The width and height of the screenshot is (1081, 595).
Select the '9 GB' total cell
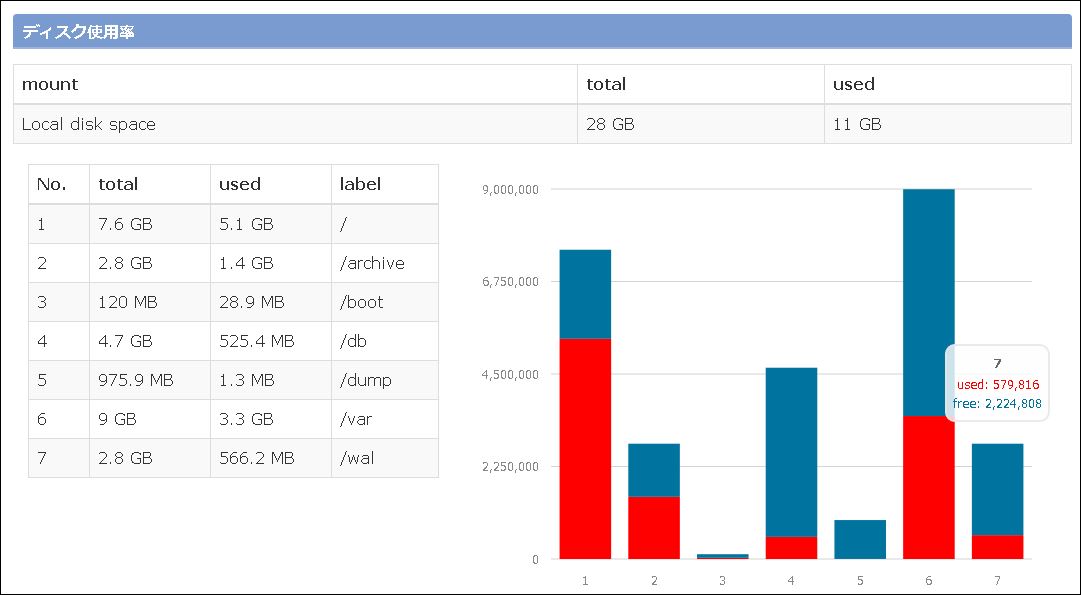[150, 419]
